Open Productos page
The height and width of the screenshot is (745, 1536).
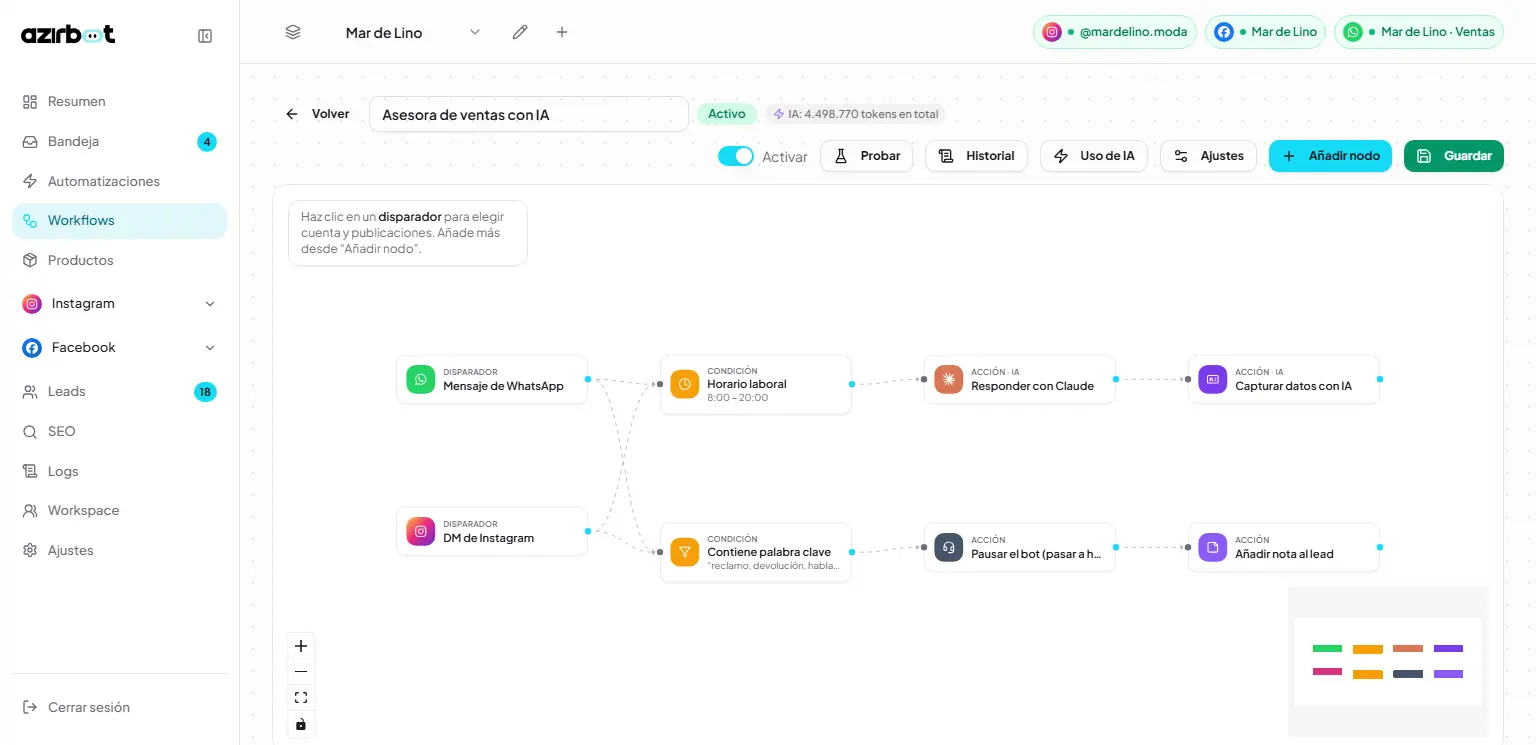coord(120,260)
